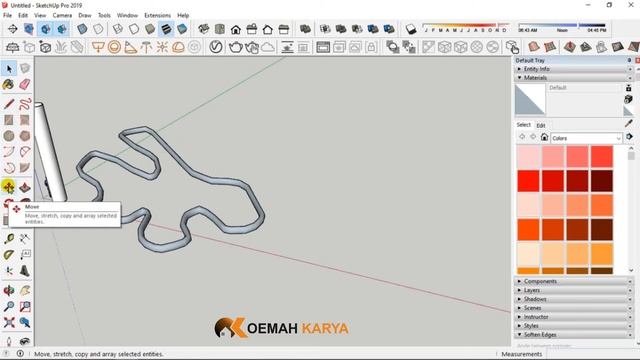
Task: Expand the Styles panel
Action: [x=573, y=326]
